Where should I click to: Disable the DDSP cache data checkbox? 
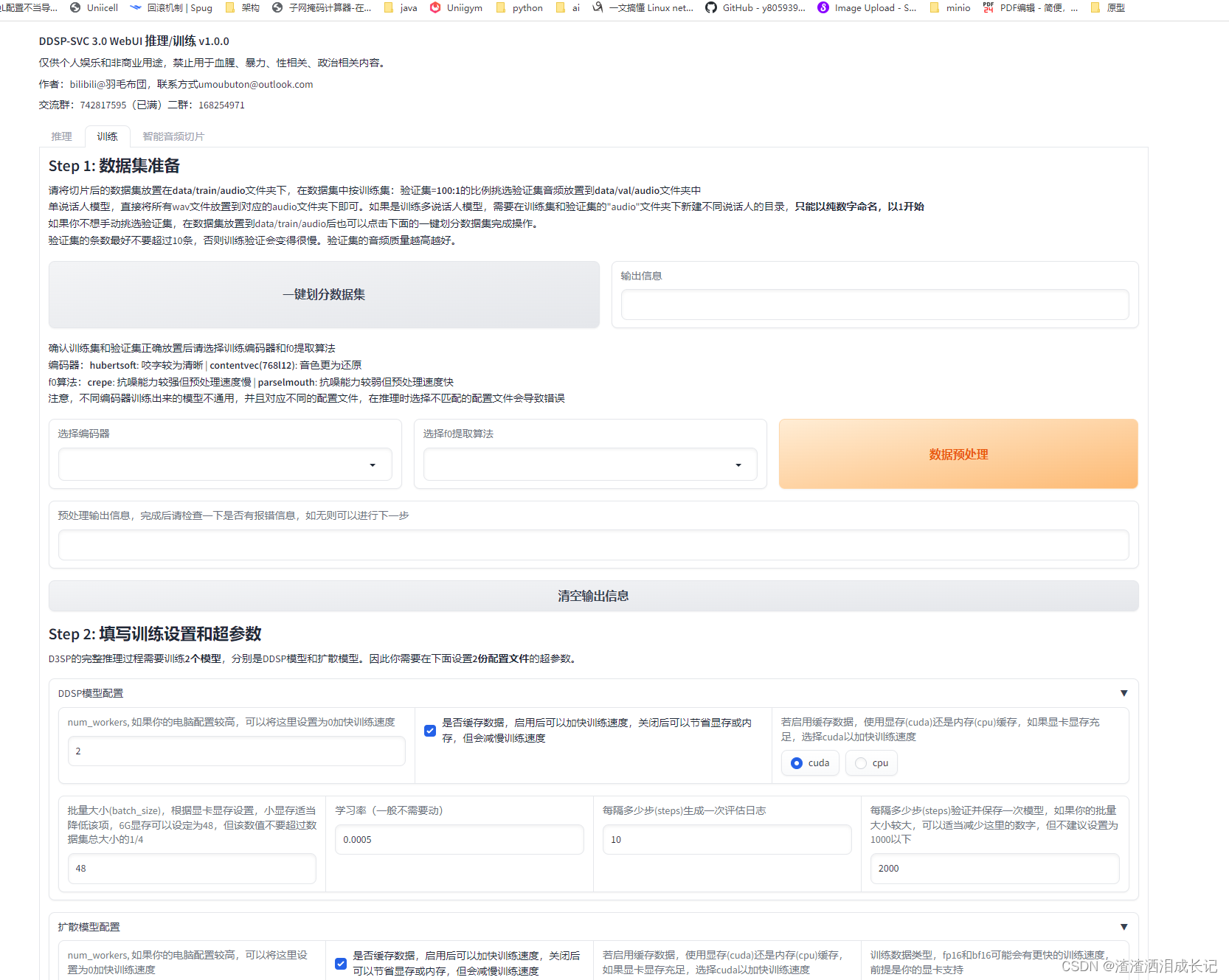pyautogui.click(x=430, y=731)
